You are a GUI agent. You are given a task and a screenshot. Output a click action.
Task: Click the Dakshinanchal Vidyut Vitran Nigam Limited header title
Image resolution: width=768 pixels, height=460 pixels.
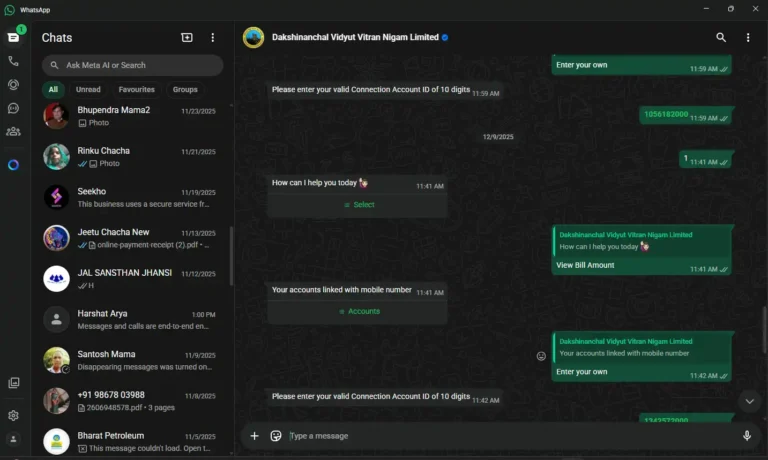coord(355,37)
